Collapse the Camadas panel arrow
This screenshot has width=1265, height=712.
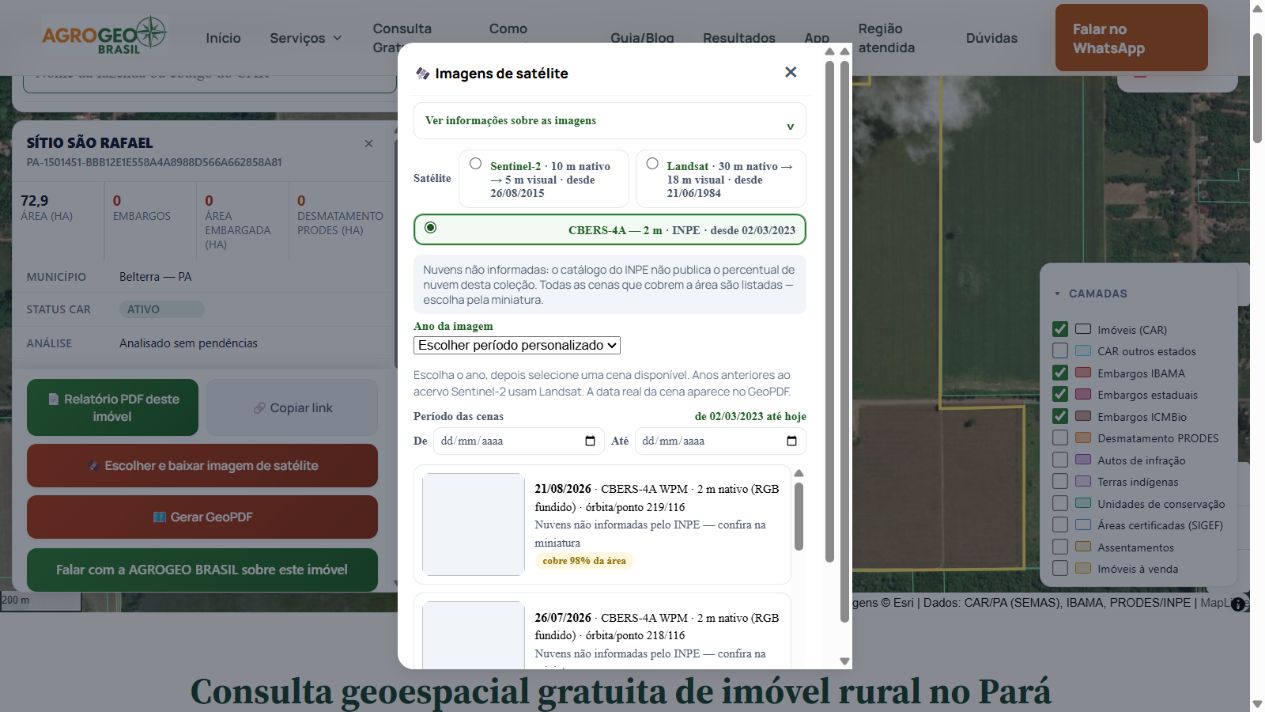tap(1057, 294)
